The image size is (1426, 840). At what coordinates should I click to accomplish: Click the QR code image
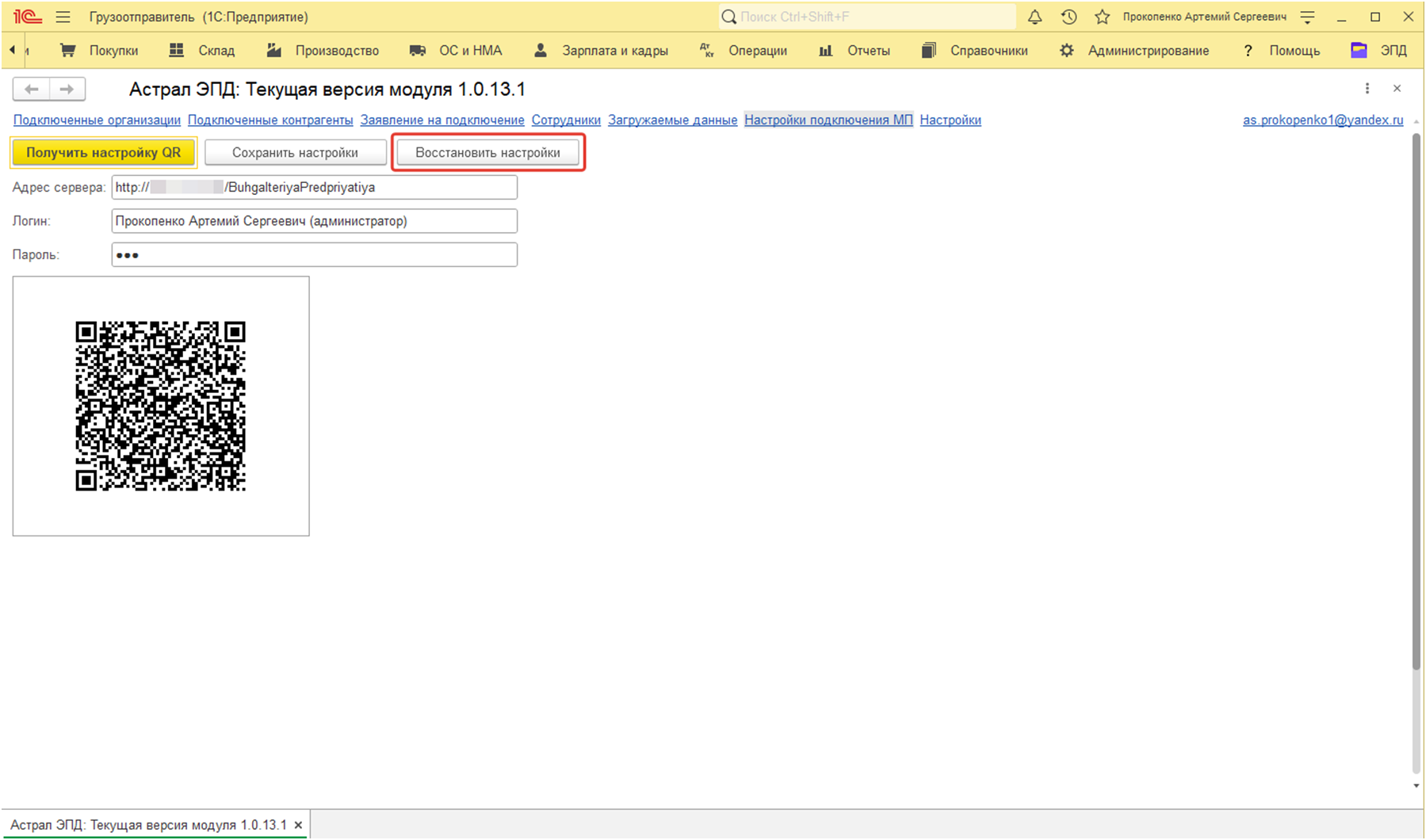coord(160,406)
